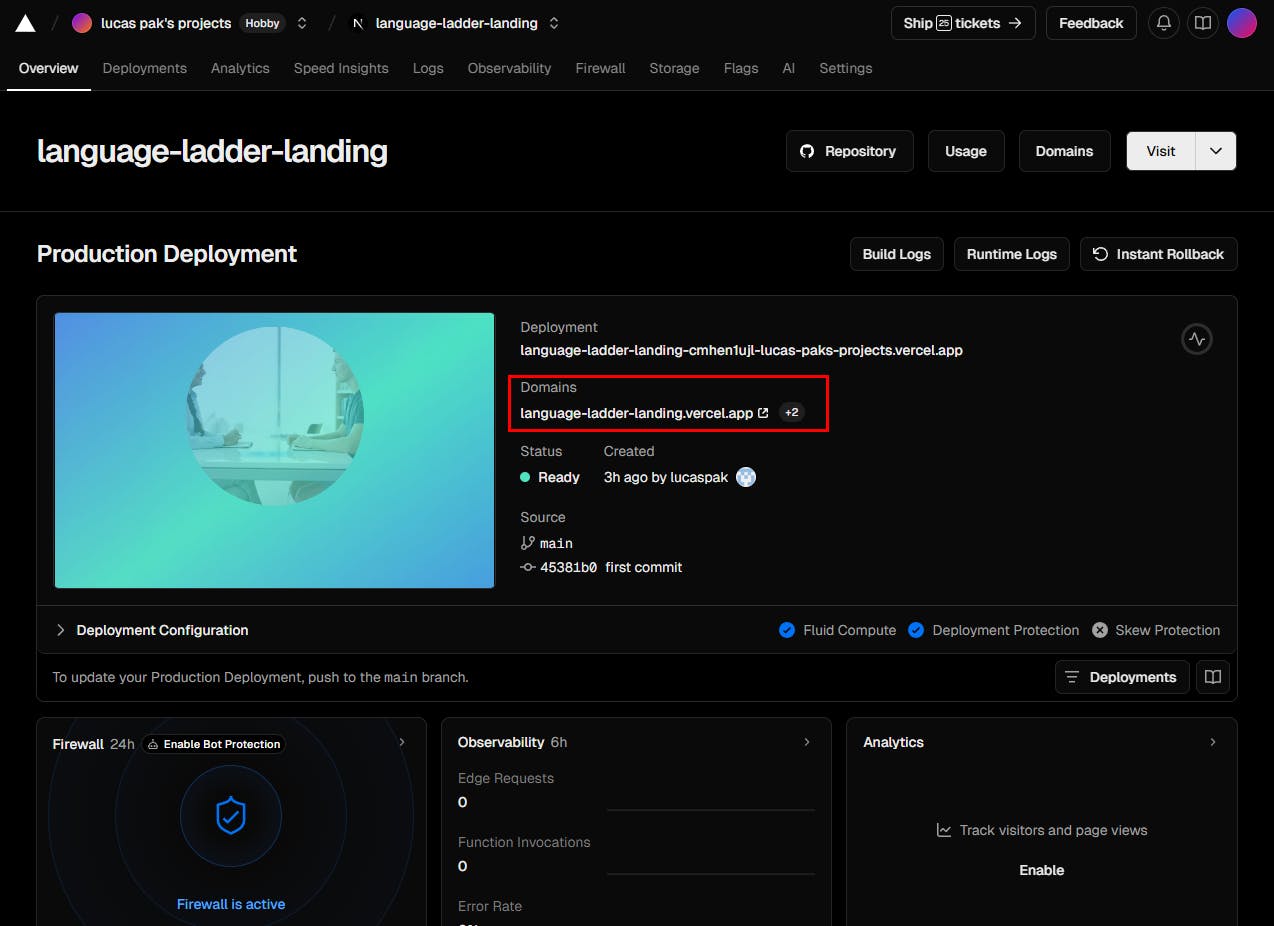
Task: Click Enable in the Analytics card
Action: 1042,870
